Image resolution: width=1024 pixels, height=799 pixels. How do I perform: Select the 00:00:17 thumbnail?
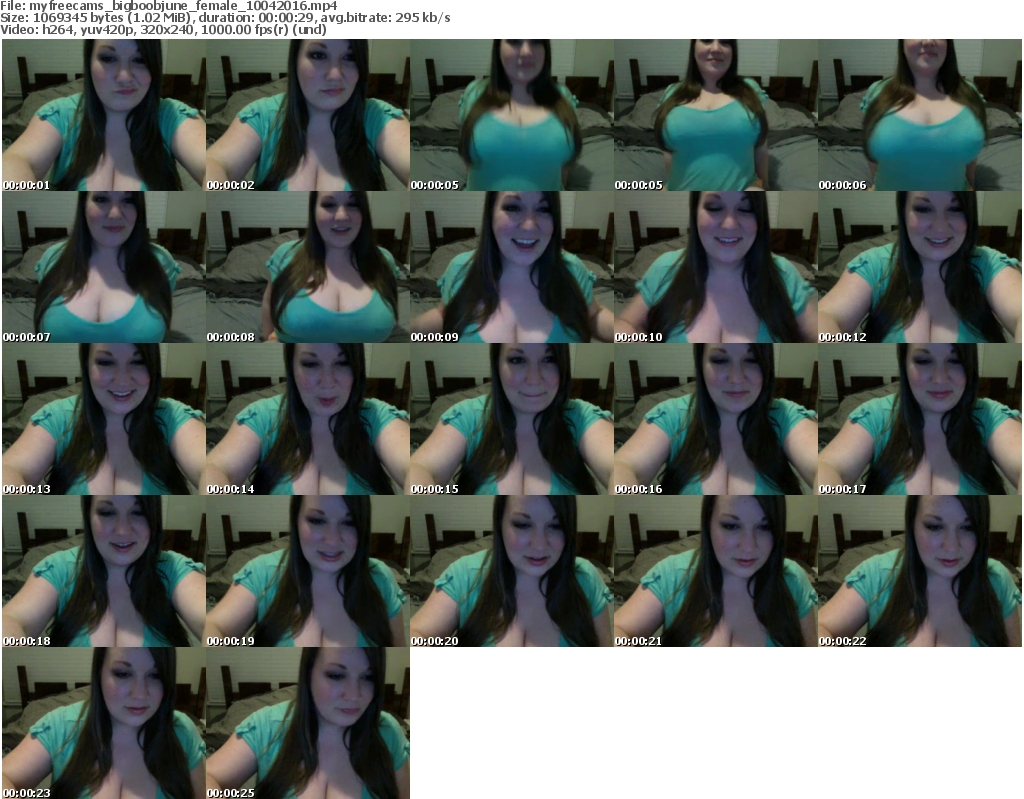pyautogui.click(x=919, y=419)
